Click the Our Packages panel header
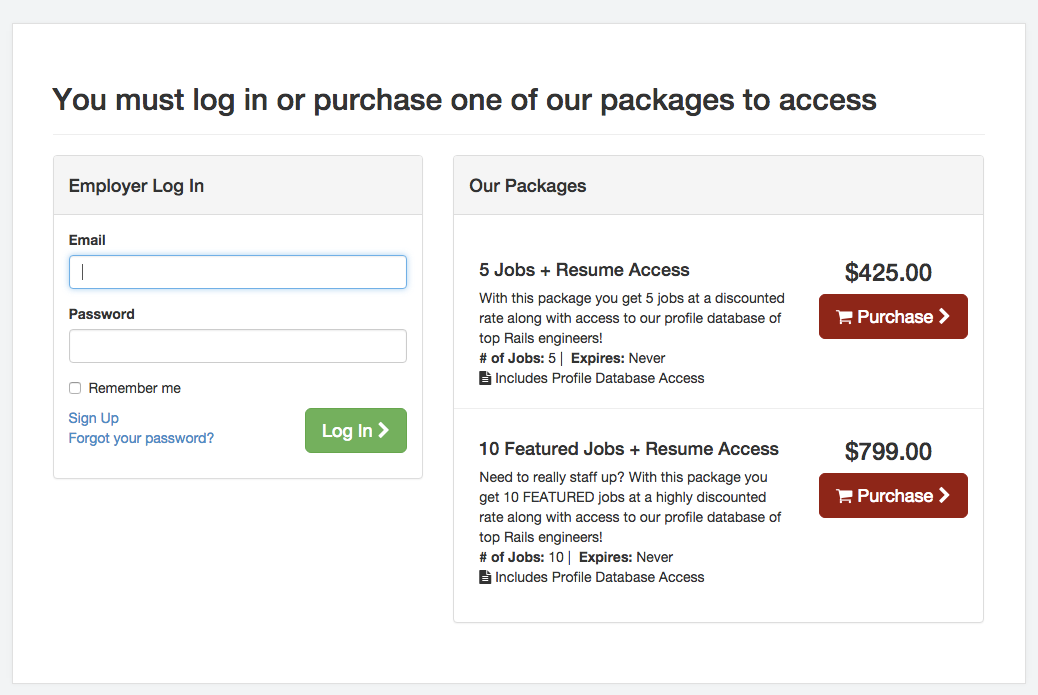Viewport: 1038px width, 695px height. click(x=527, y=186)
